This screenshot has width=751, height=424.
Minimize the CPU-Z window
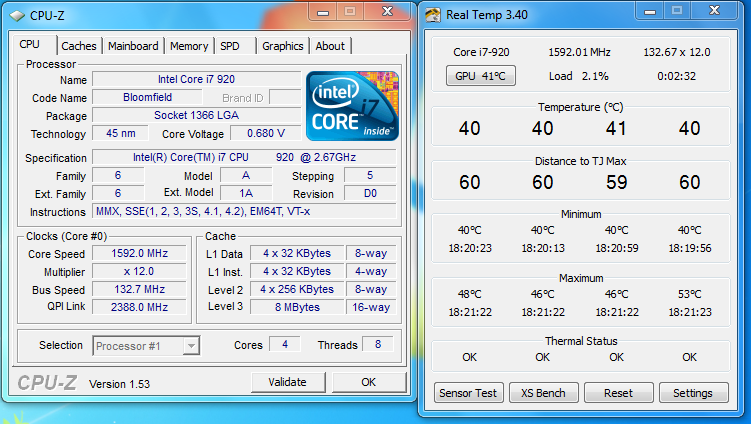tap(323, 11)
